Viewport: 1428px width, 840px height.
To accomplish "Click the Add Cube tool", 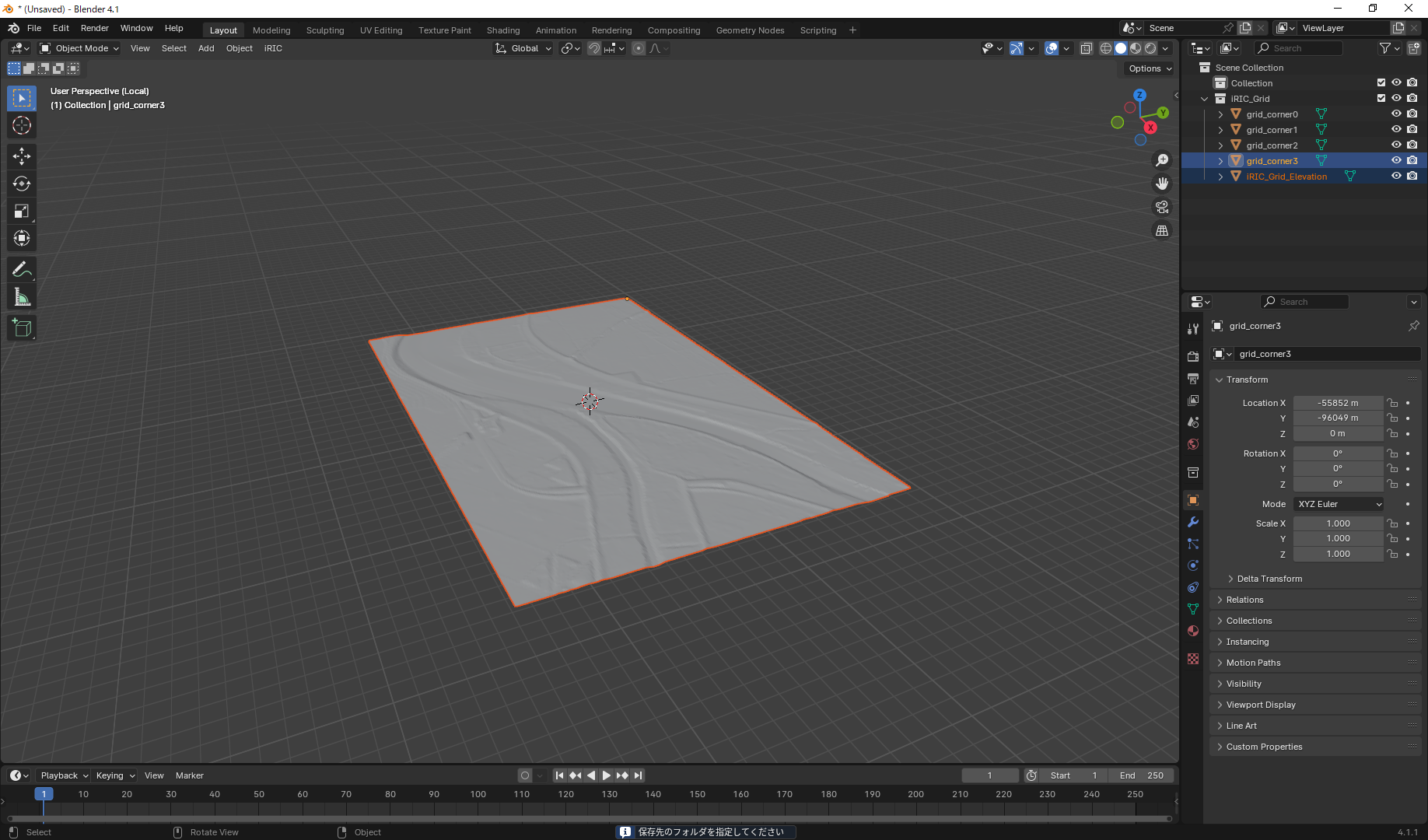I will point(22,328).
